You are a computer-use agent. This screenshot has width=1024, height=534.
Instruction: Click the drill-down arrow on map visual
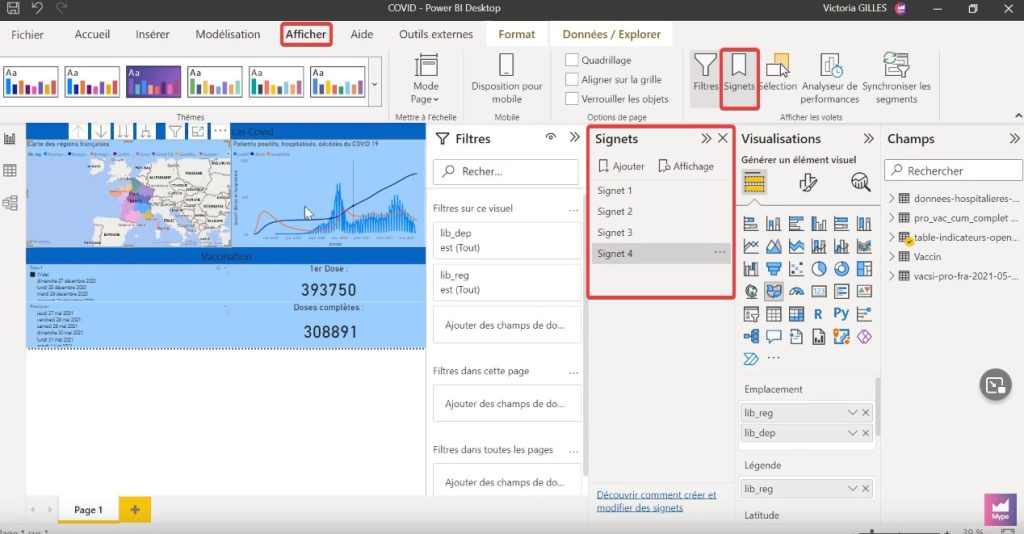[x=101, y=131]
